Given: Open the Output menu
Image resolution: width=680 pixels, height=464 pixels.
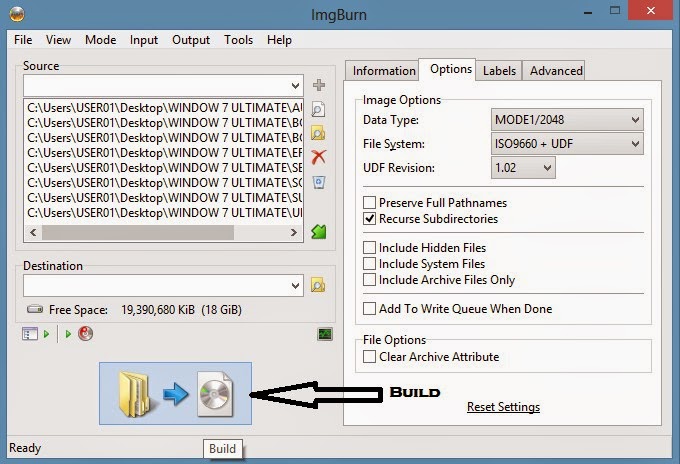Looking at the screenshot, I should pos(191,40).
